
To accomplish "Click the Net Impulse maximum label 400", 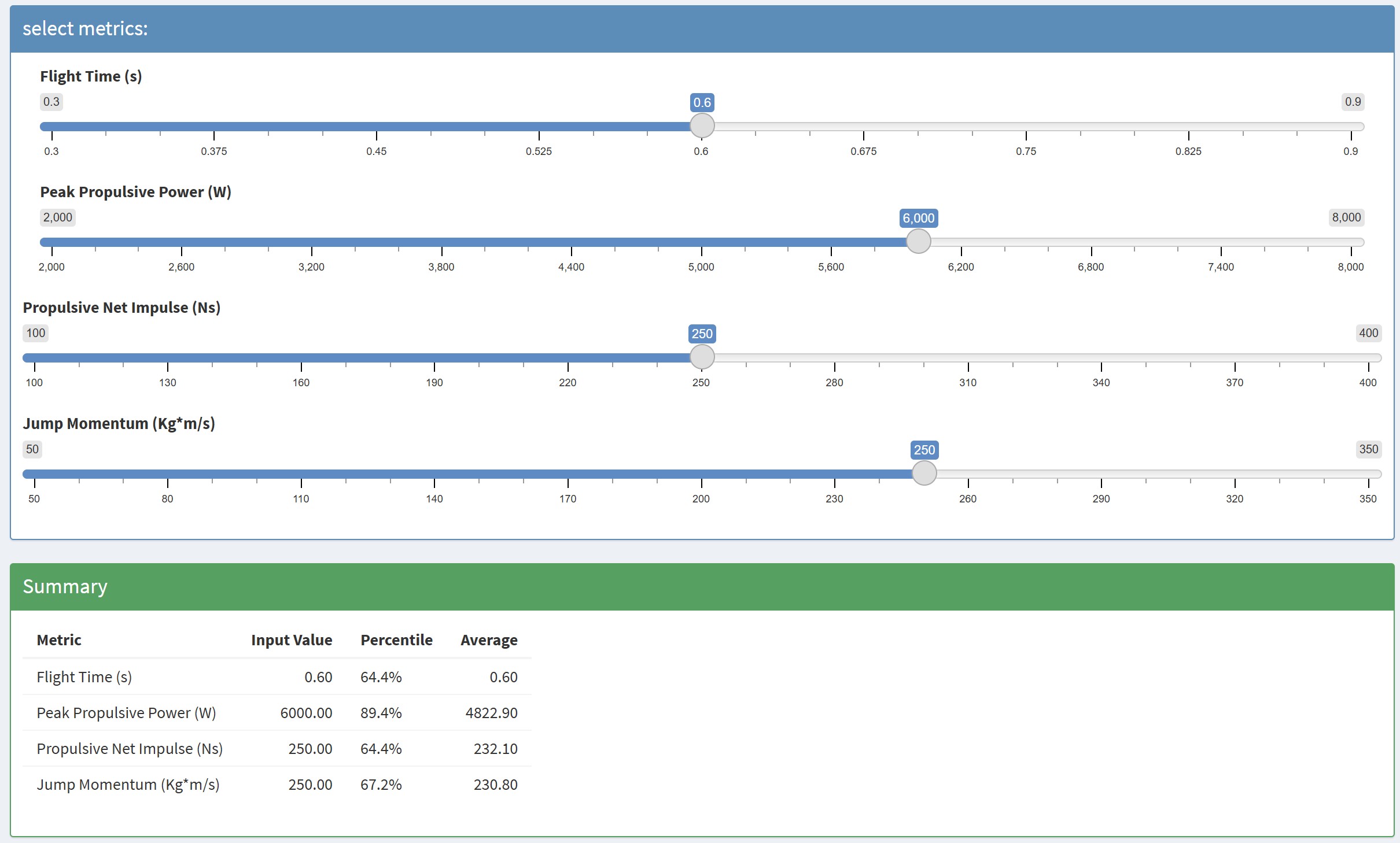I will point(1368,333).
